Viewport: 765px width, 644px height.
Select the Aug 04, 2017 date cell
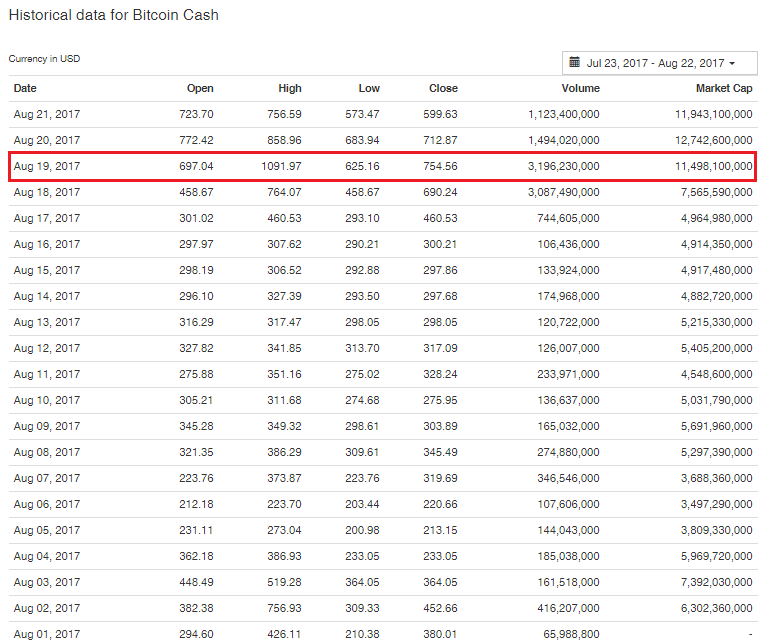click(47, 556)
